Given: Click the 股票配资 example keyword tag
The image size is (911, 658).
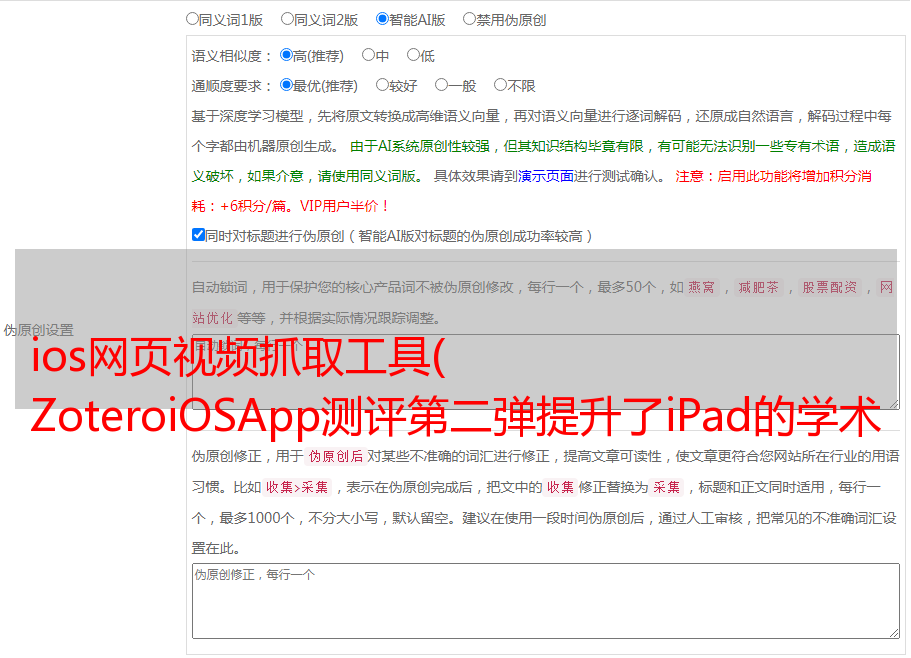Looking at the screenshot, I should (x=830, y=287).
